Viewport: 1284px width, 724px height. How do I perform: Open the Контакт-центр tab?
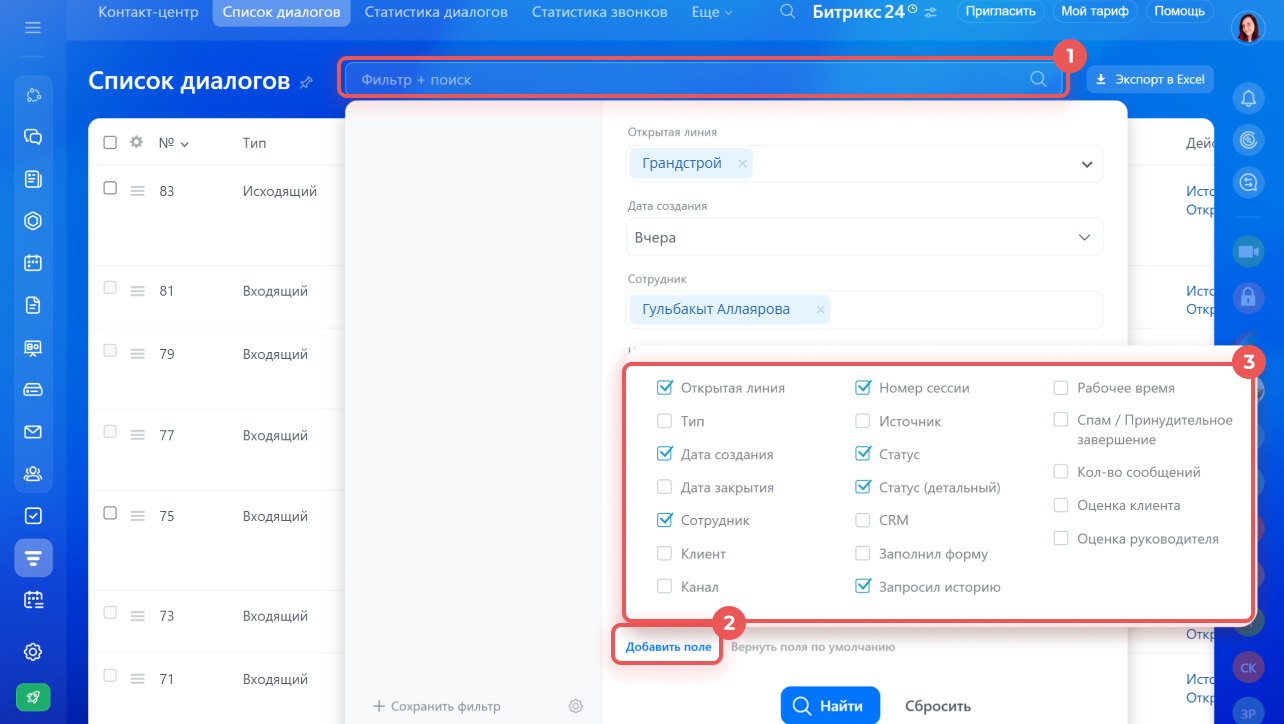point(148,12)
